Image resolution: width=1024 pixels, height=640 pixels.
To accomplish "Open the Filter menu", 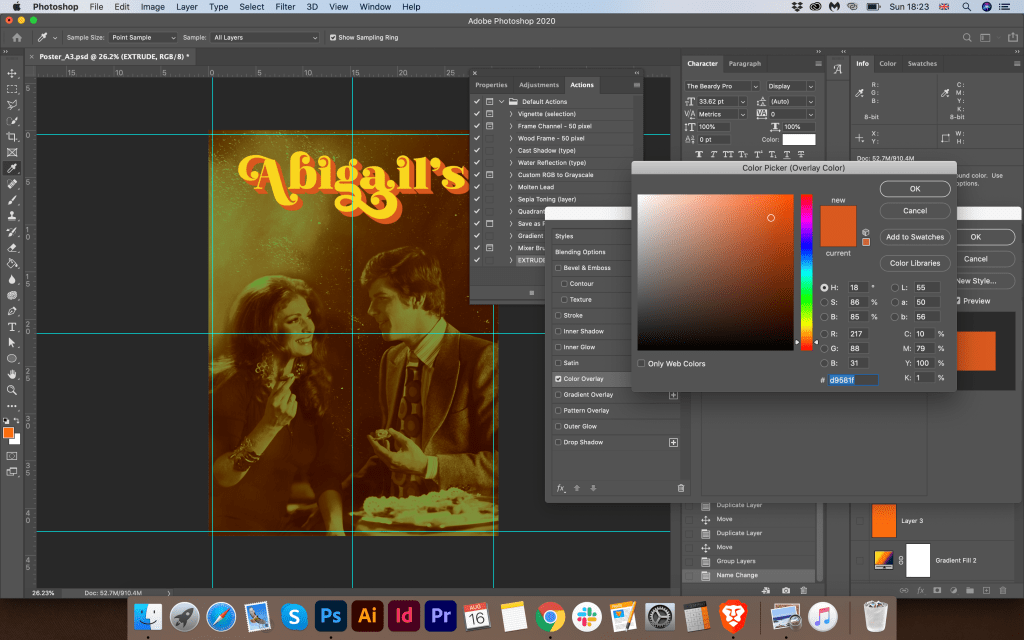I will click(x=285, y=7).
